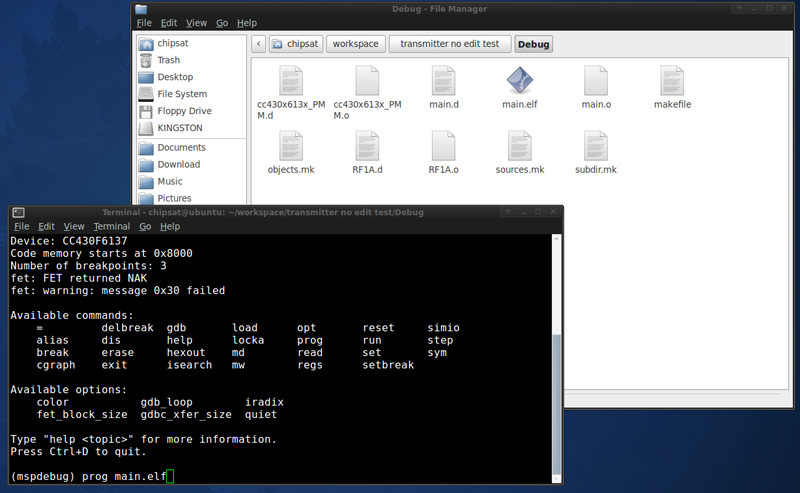This screenshot has width=800, height=493.
Task: Click the File Manager window title icon
Action: click(141, 9)
